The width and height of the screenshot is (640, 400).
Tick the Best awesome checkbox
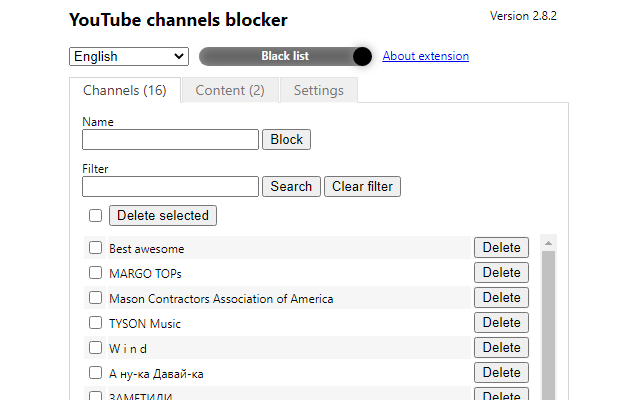(95, 248)
